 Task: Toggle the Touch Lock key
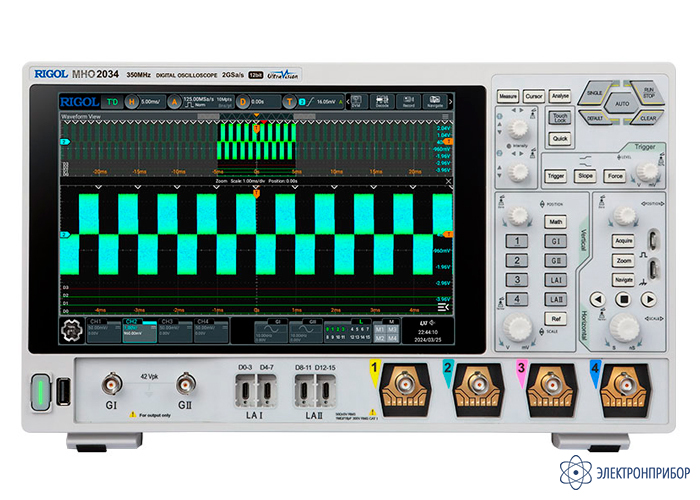(x=560, y=117)
